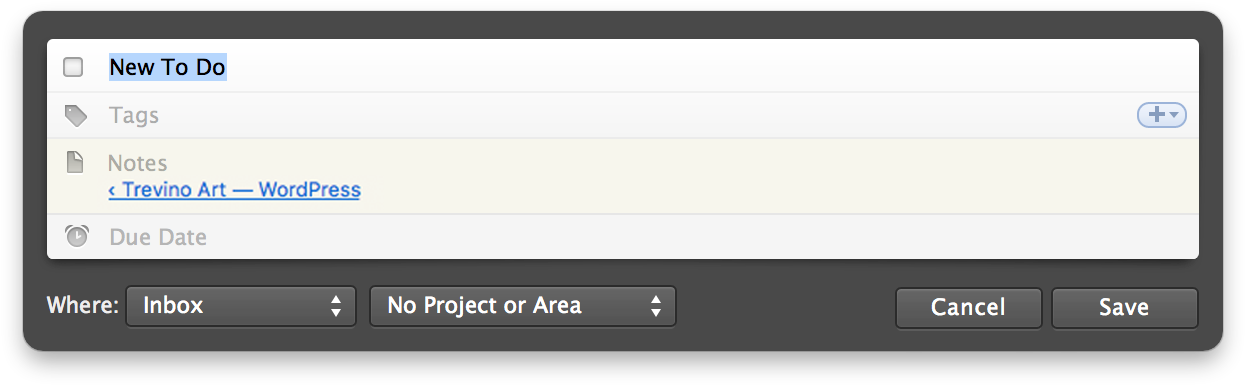Click empty area of the notes section
The width and height of the screenshot is (1245, 385).
(780, 176)
